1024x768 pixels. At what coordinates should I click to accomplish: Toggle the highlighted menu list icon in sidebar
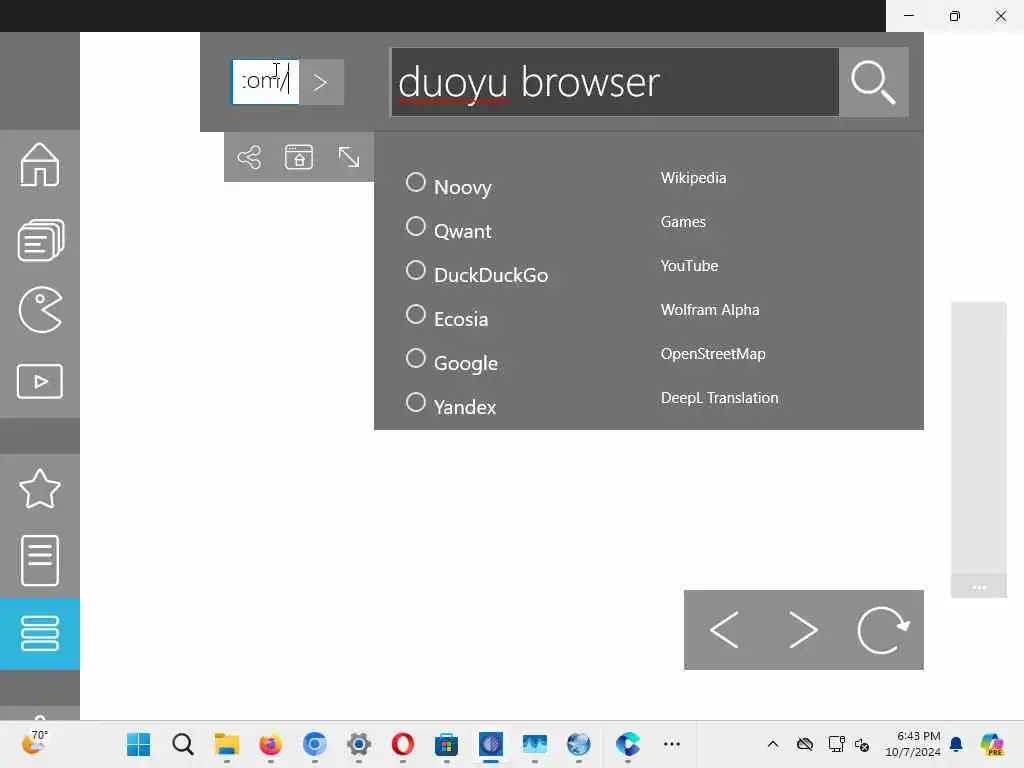tap(40, 633)
